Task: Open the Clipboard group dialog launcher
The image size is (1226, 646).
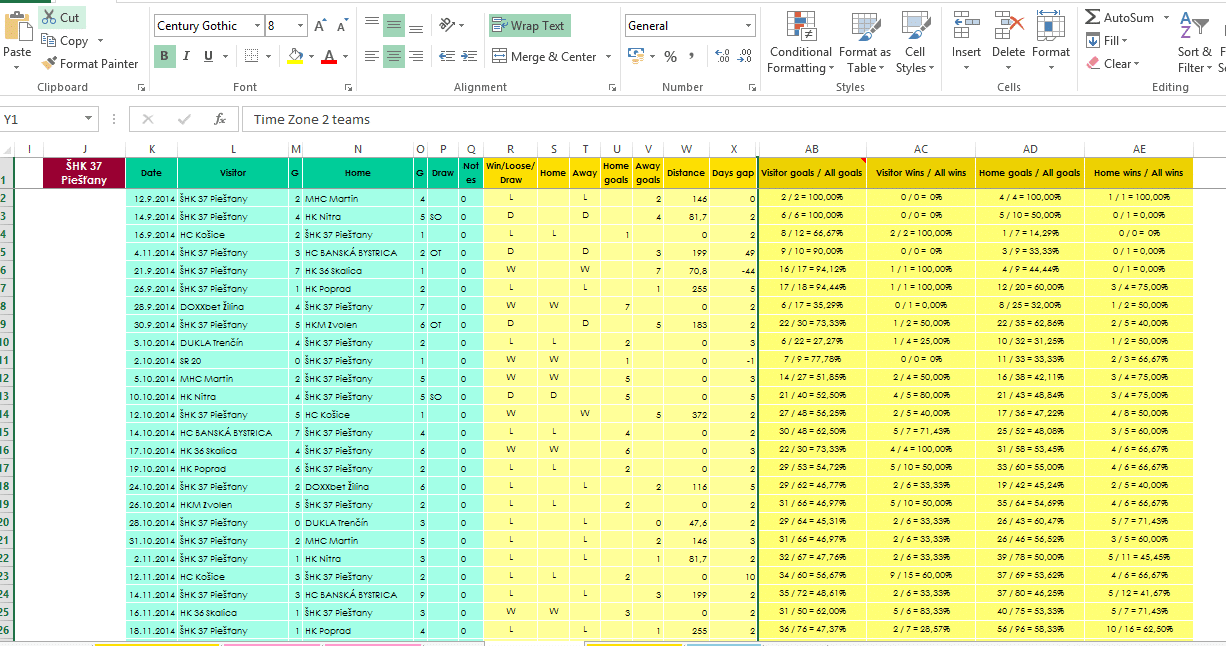Action: (x=141, y=88)
